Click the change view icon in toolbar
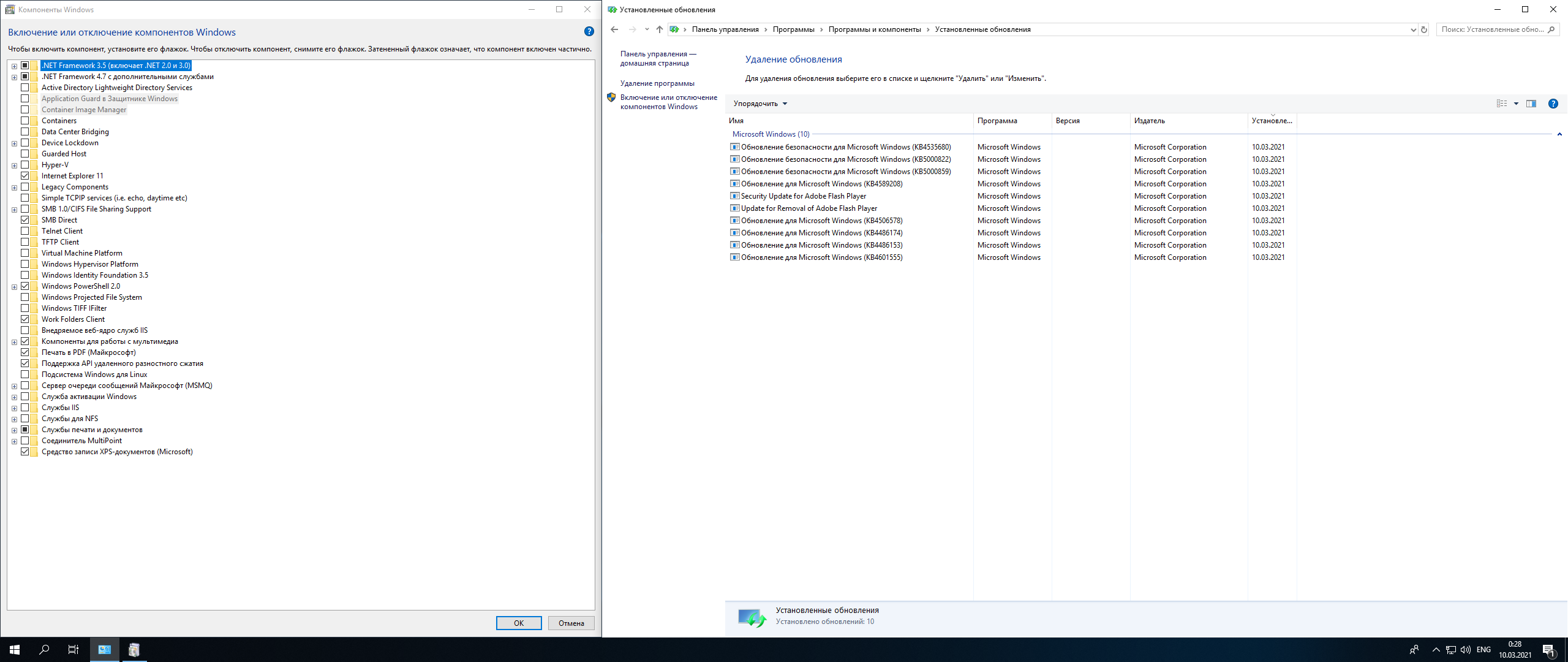Image resolution: width=1568 pixels, height=662 pixels. (x=1502, y=104)
